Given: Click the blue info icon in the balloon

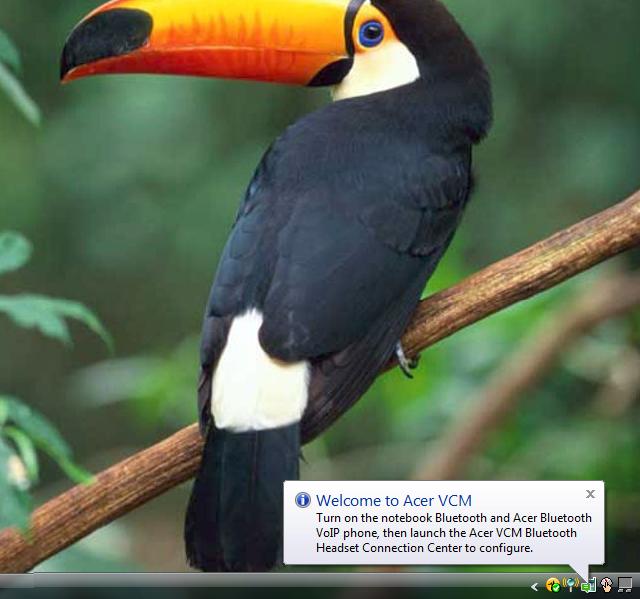Looking at the screenshot, I should (x=303, y=500).
